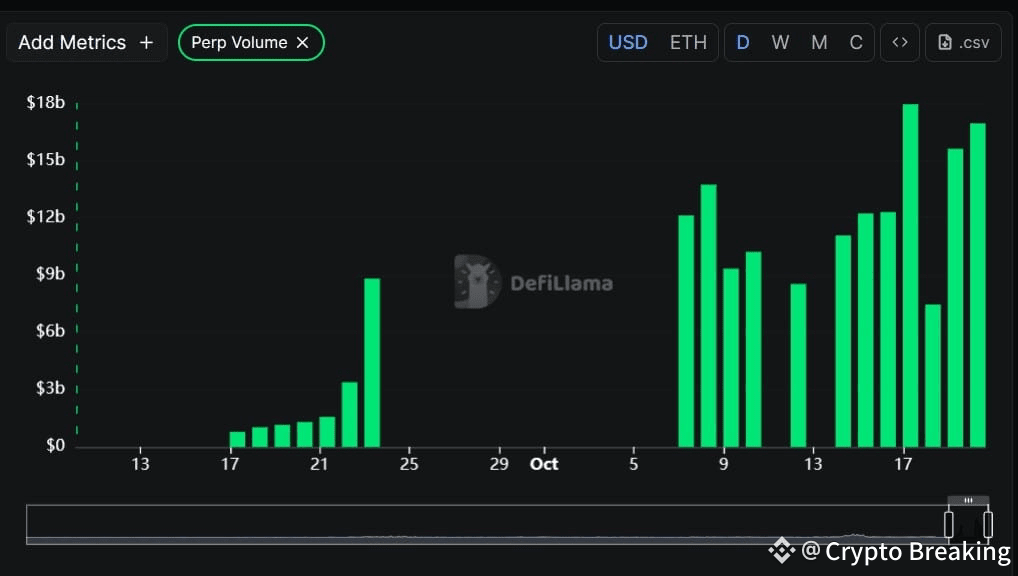Image resolution: width=1018 pixels, height=576 pixels.
Task: Remove Perp Volume metric with X icon
Action: click(303, 43)
